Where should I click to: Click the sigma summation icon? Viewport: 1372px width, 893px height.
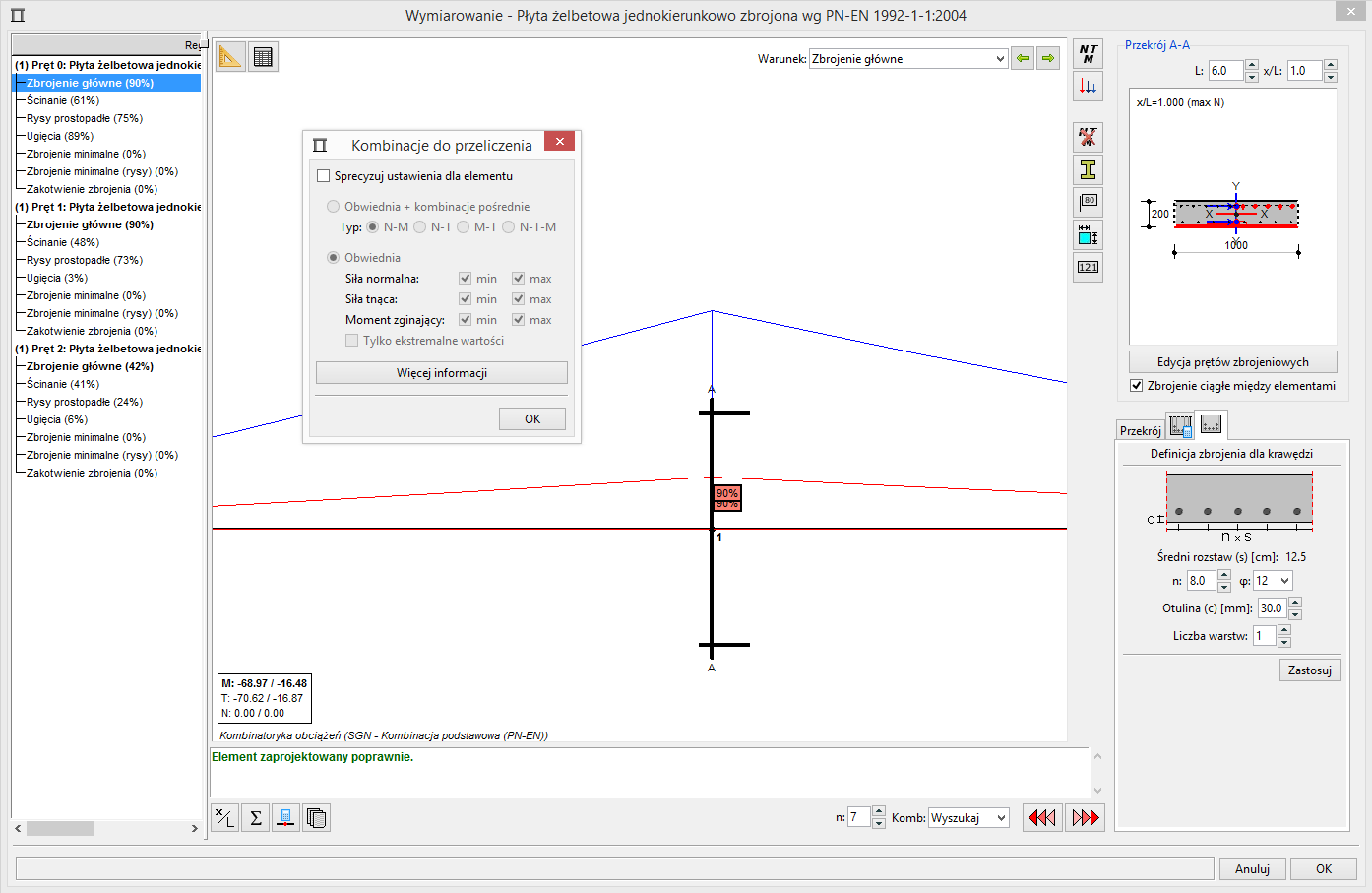pyautogui.click(x=256, y=817)
